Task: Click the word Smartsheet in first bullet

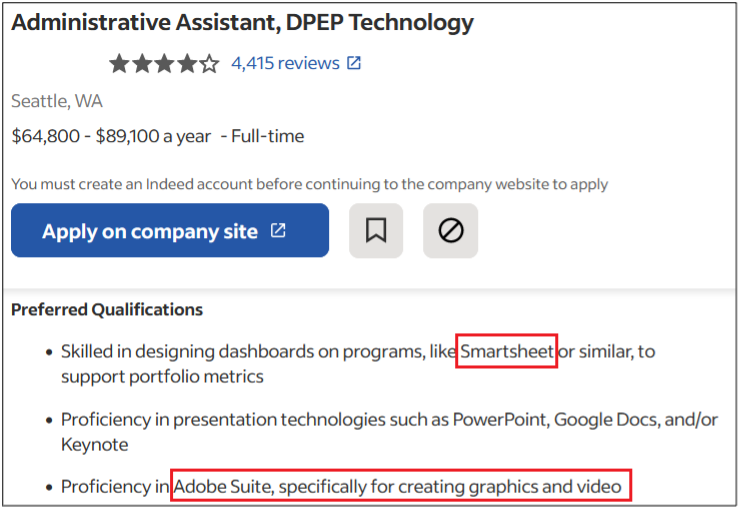Action: (507, 351)
